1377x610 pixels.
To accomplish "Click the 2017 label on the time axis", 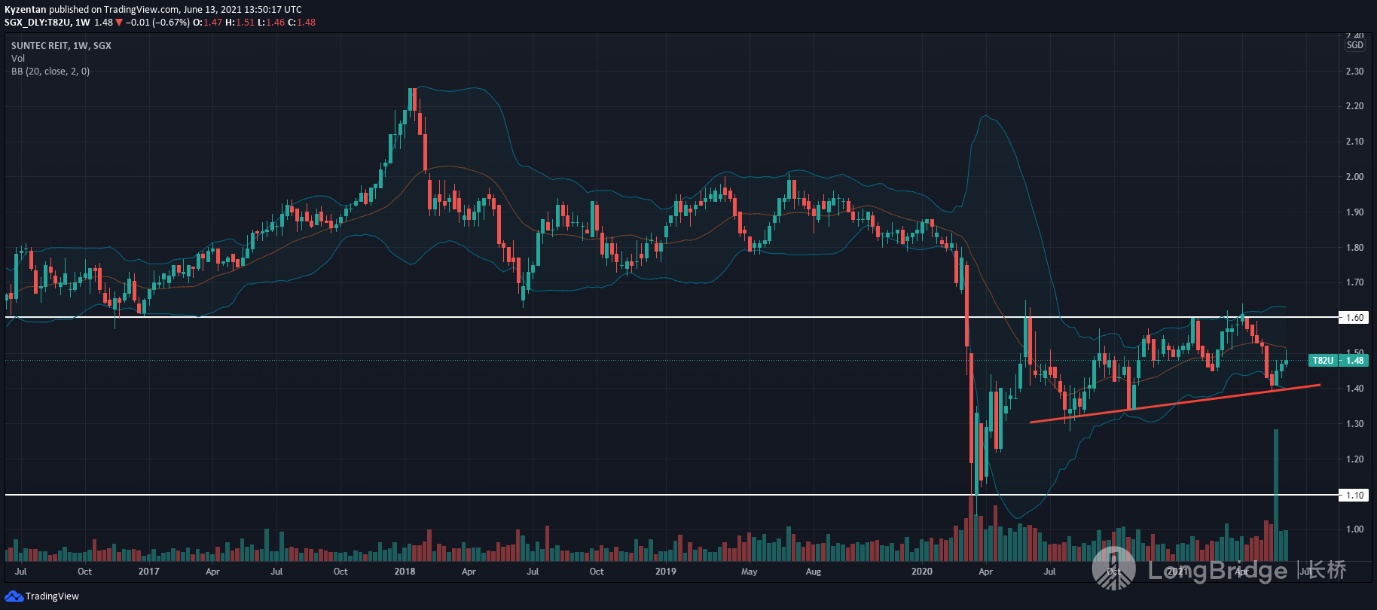I will click(149, 572).
